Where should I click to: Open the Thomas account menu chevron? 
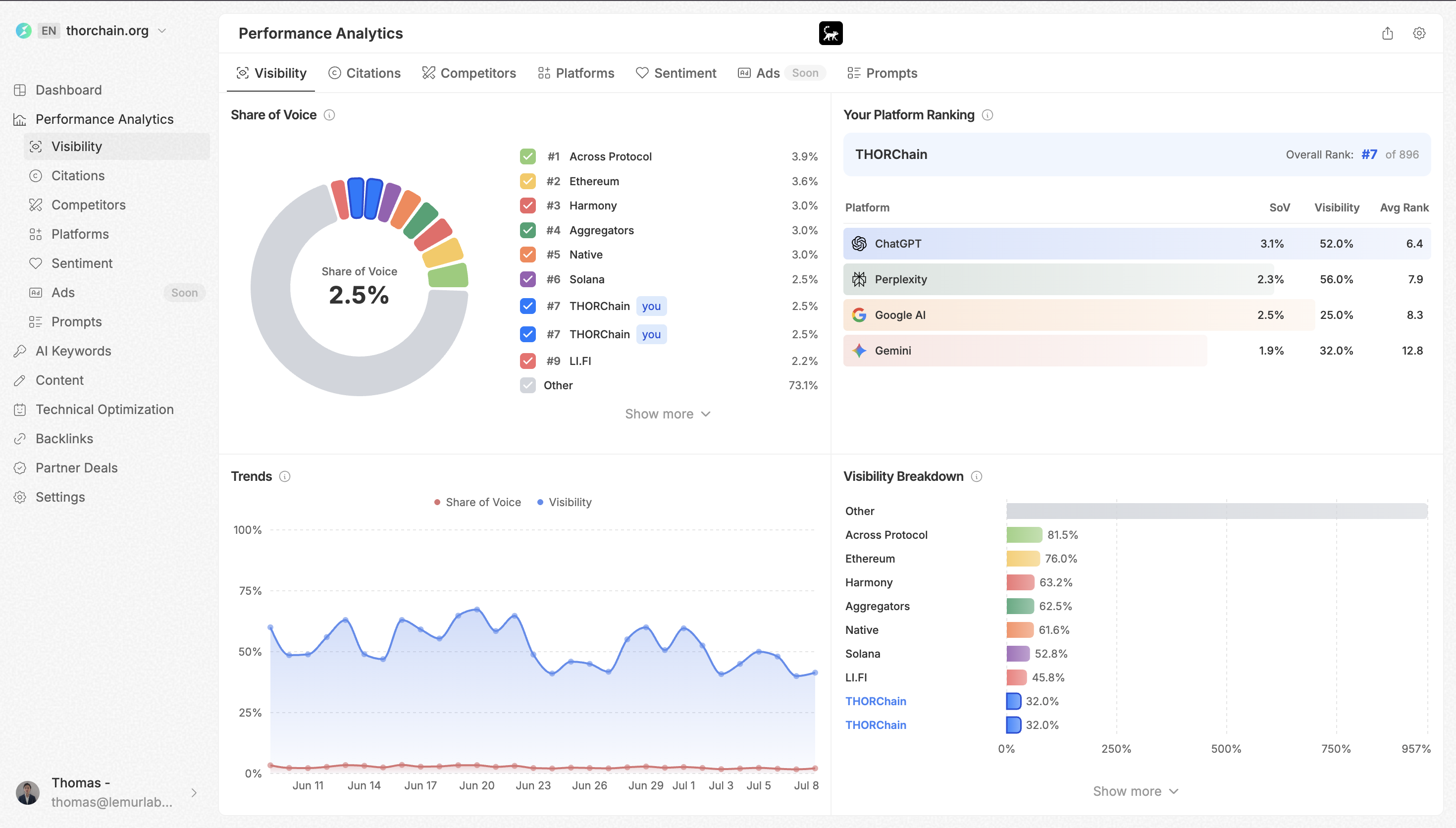194,793
